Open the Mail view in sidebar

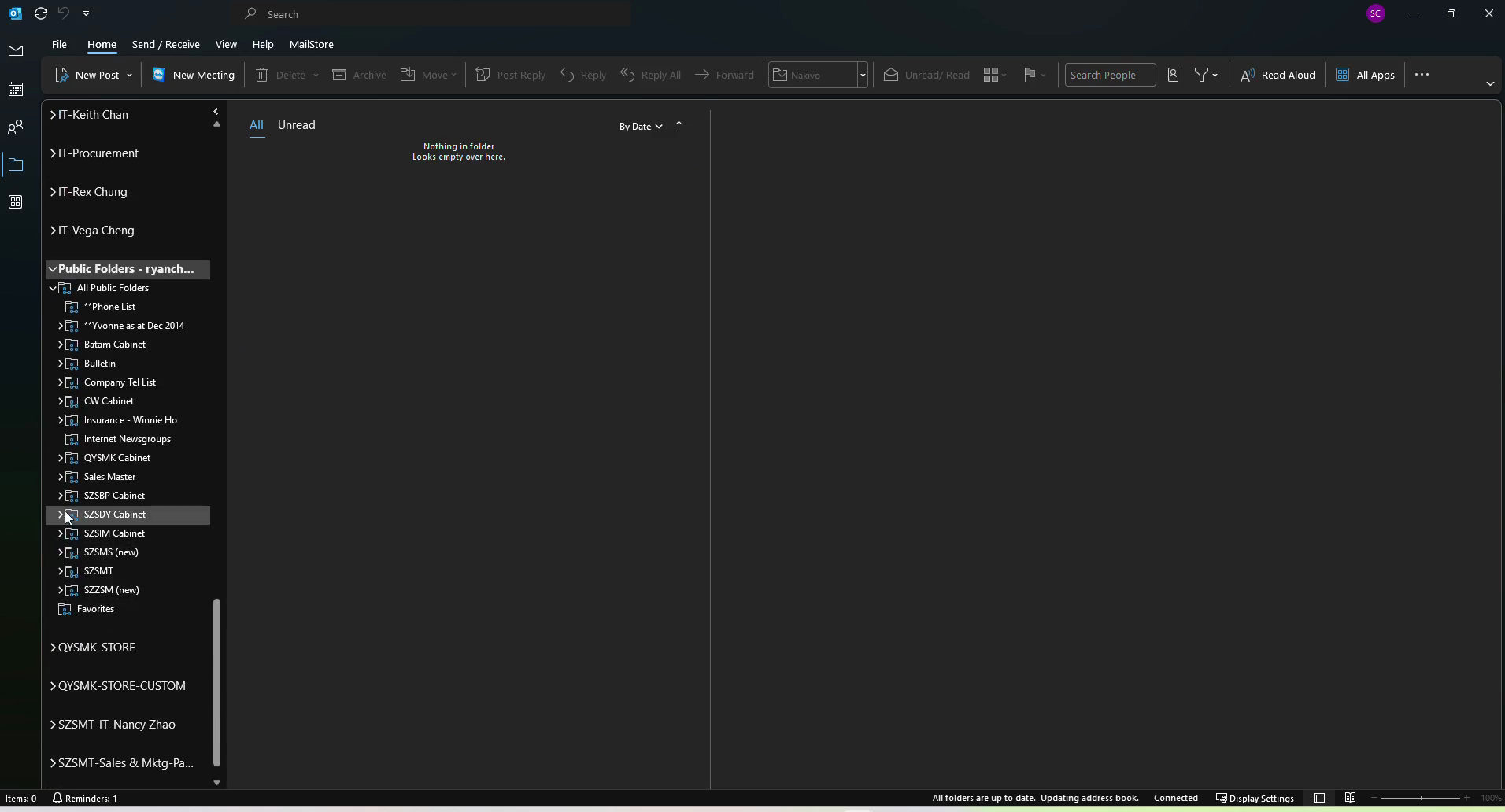(16, 51)
